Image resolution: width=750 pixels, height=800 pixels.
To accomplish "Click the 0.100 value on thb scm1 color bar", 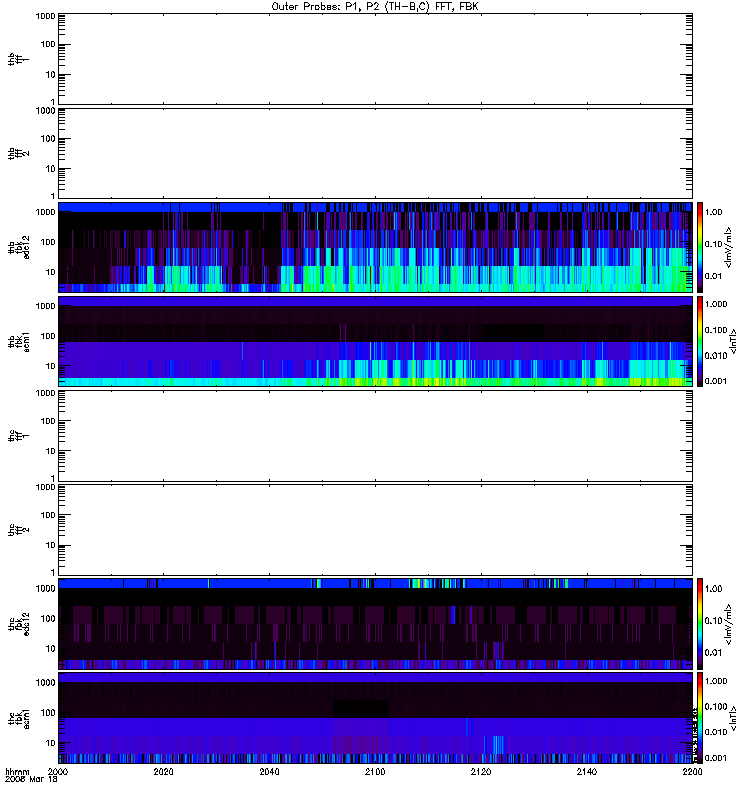I will coord(716,330).
